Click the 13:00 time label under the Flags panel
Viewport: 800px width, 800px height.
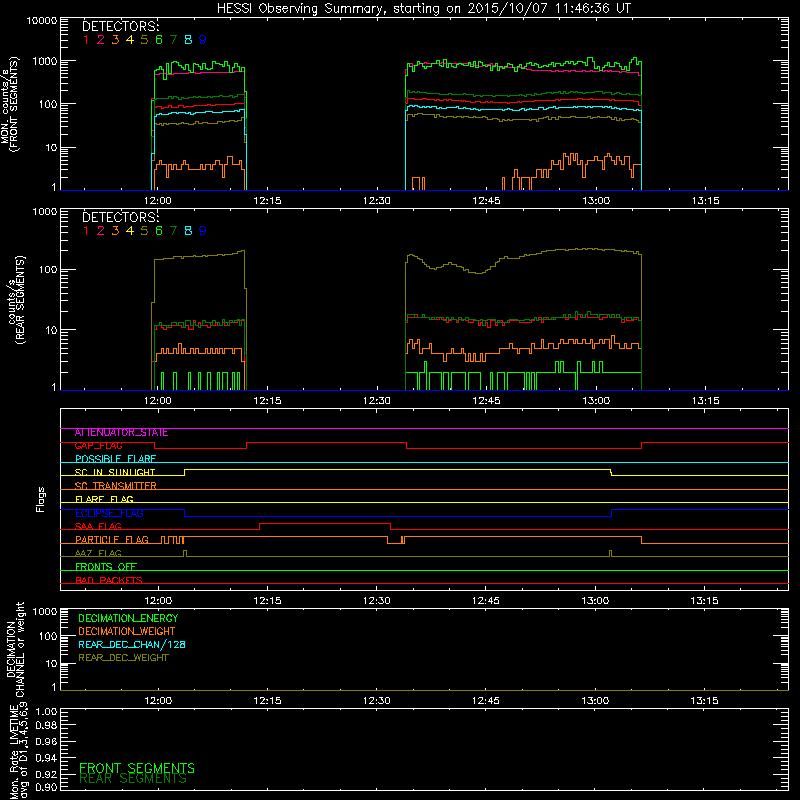[x=595, y=601]
